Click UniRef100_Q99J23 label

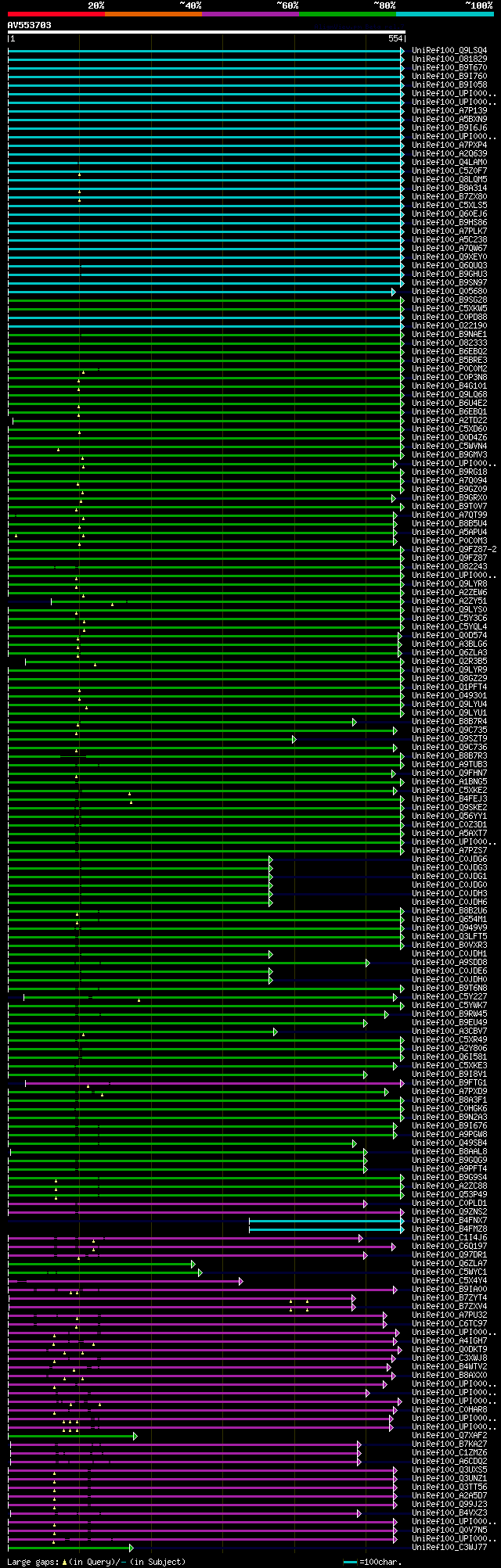point(449,1504)
